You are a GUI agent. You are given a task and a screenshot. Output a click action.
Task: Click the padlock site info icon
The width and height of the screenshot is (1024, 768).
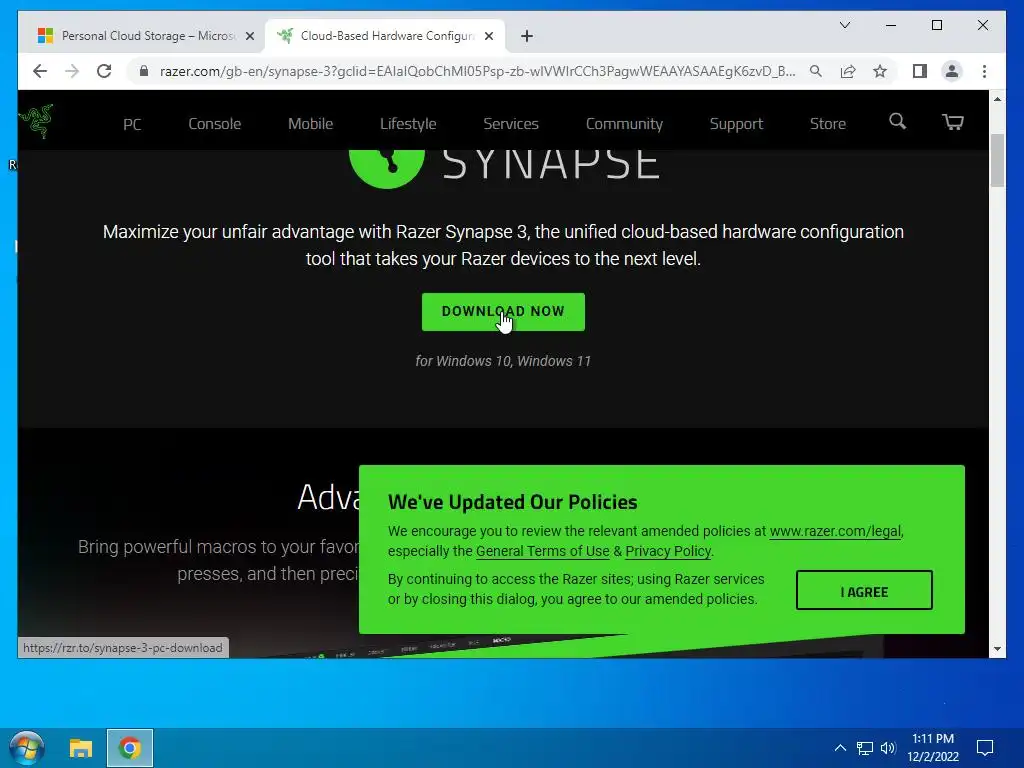144,71
